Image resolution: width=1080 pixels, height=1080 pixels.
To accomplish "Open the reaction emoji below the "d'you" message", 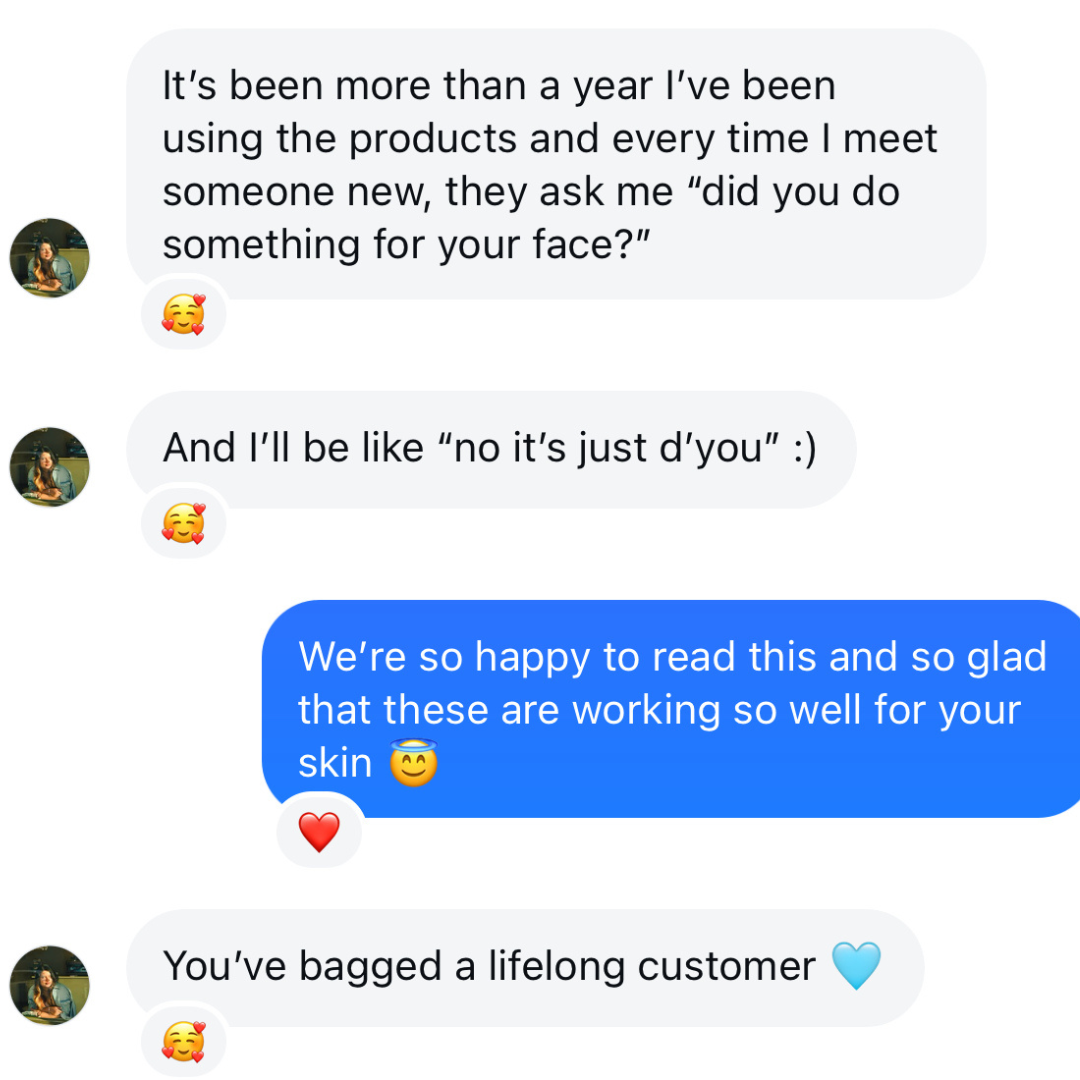I will [x=183, y=524].
